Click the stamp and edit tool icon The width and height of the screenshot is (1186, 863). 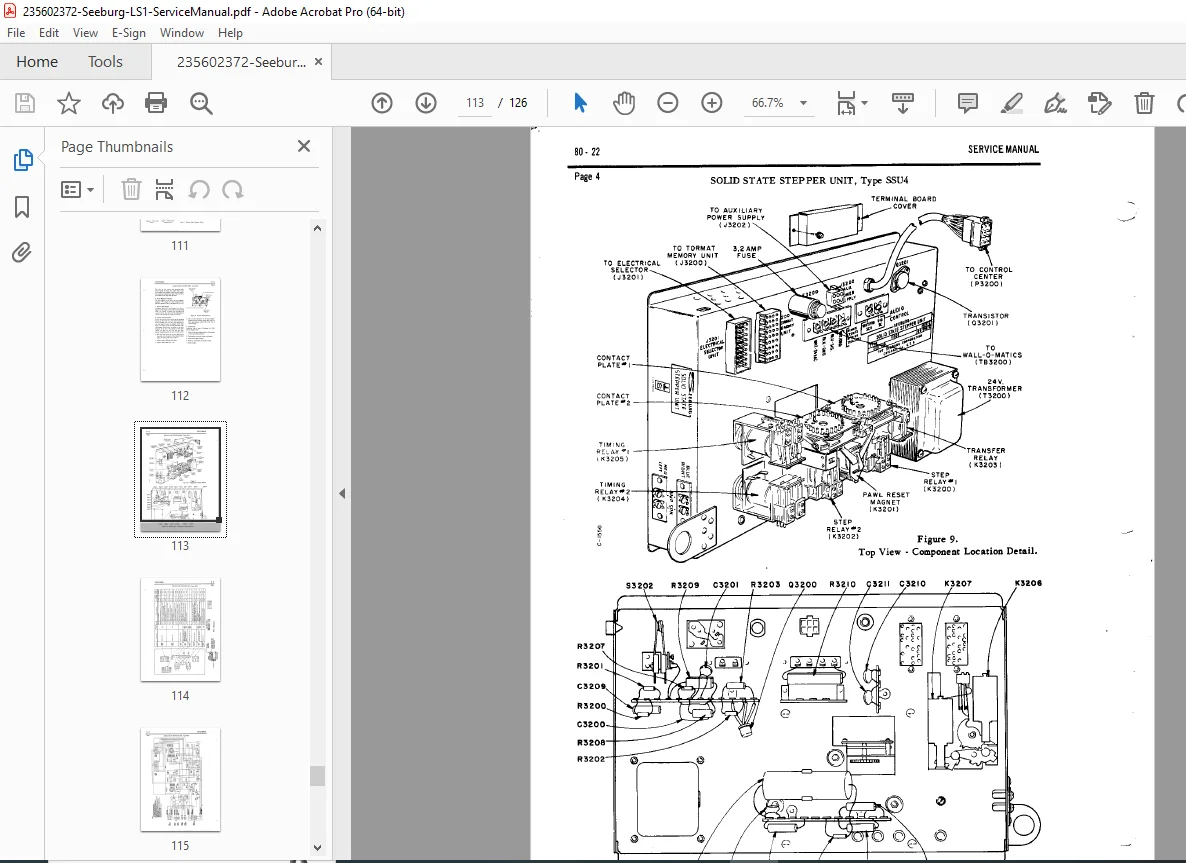coord(1099,103)
